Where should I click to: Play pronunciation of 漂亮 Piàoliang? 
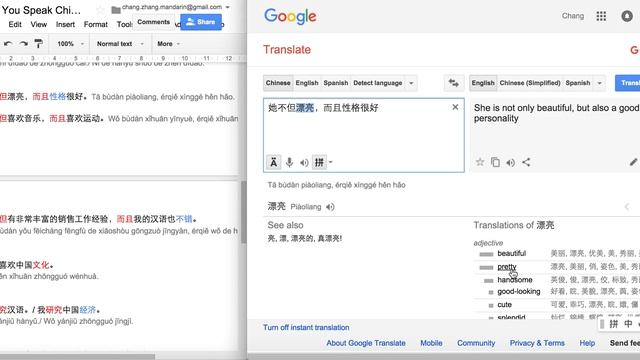click(x=330, y=207)
